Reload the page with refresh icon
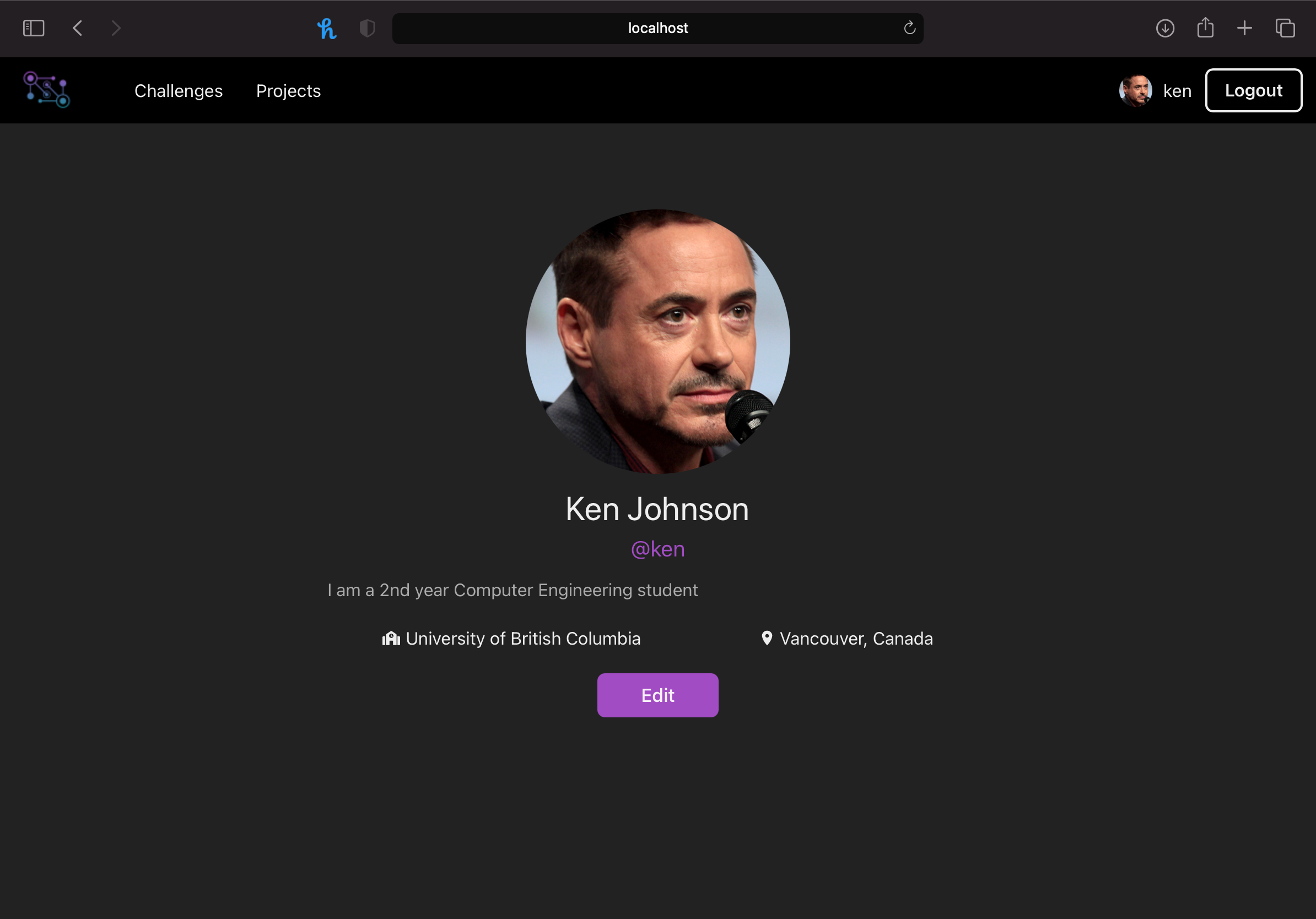The width and height of the screenshot is (1316, 919). (x=909, y=28)
